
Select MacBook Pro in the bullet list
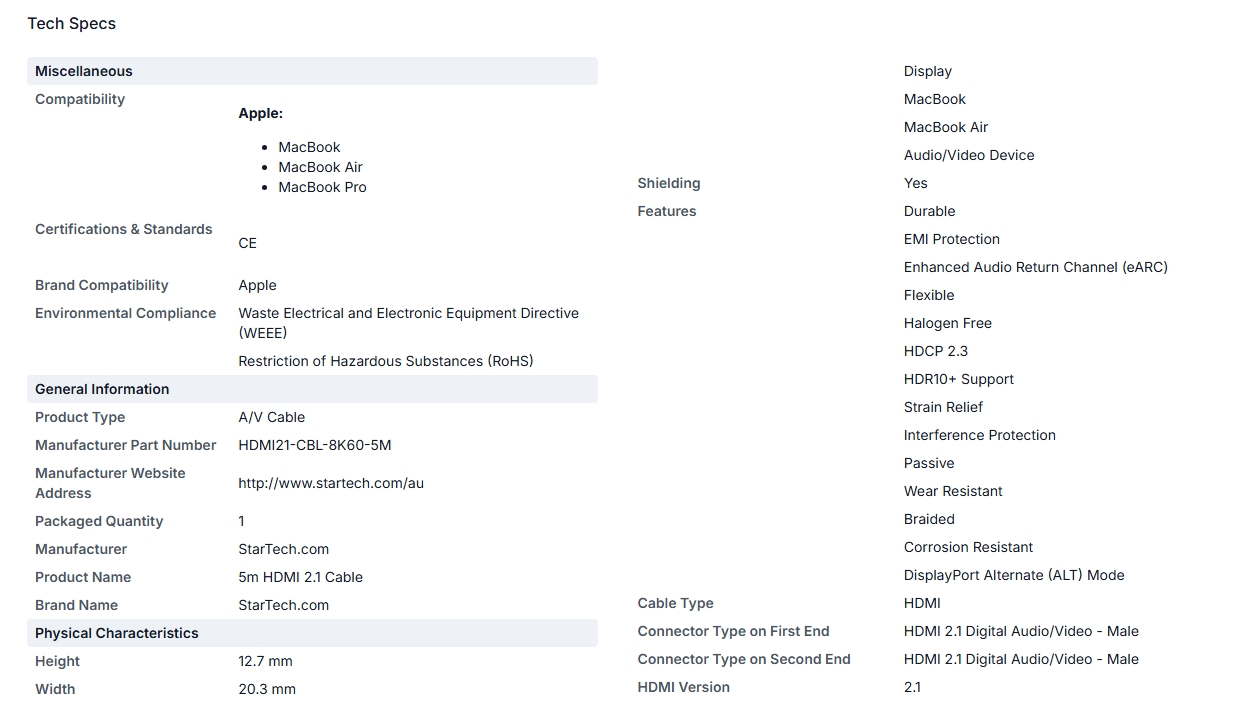click(x=322, y=187)
